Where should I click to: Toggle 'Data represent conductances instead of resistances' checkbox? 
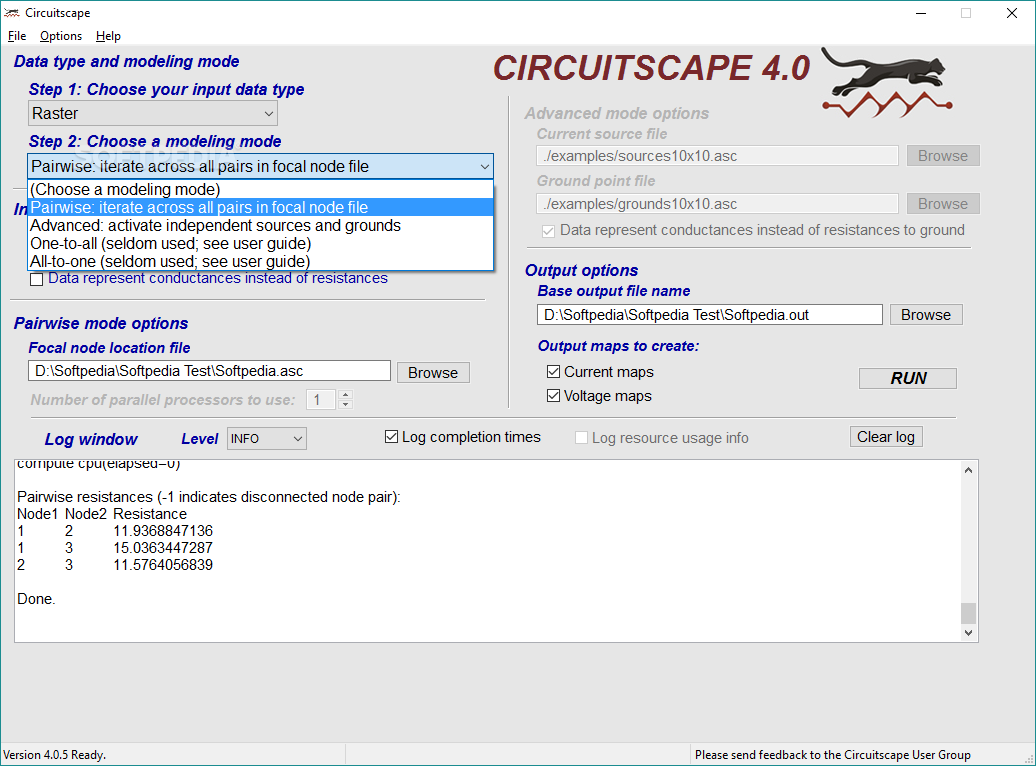[37, 280]
